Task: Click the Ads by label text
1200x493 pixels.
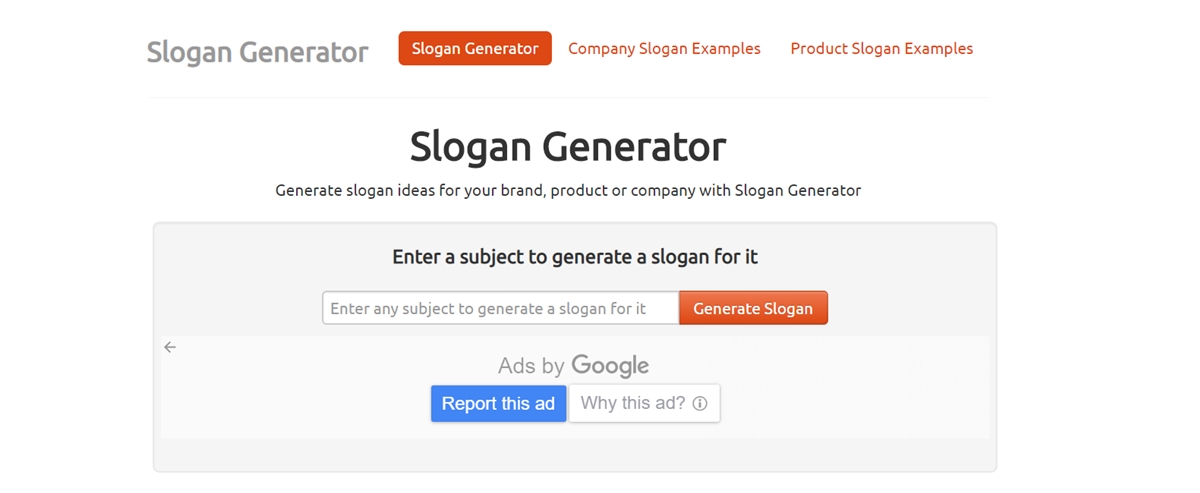Action: pyautogui.click(x=531, y=366)
